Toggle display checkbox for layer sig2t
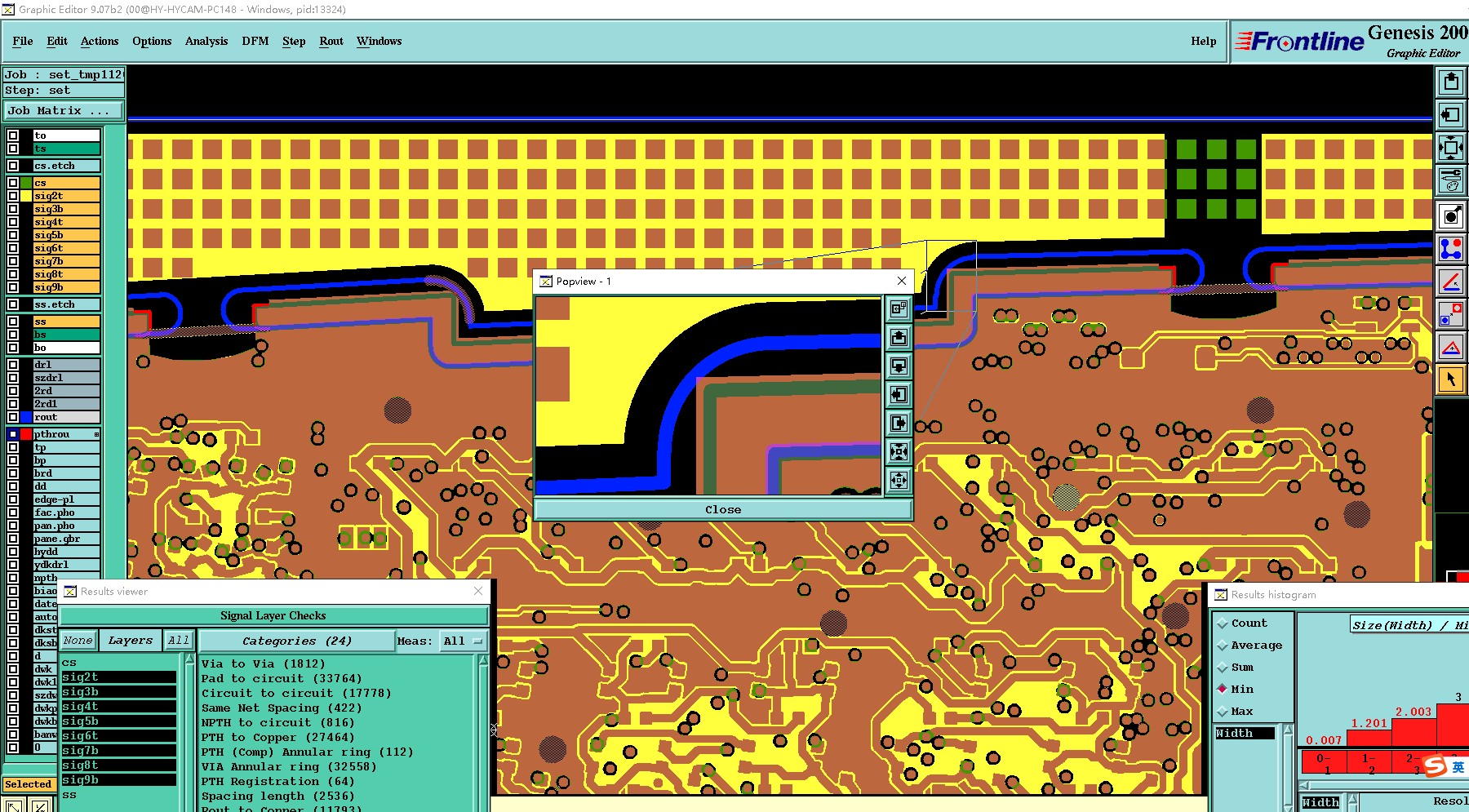This screenshot has height=812, width=1469. click(x=13, y=196)
